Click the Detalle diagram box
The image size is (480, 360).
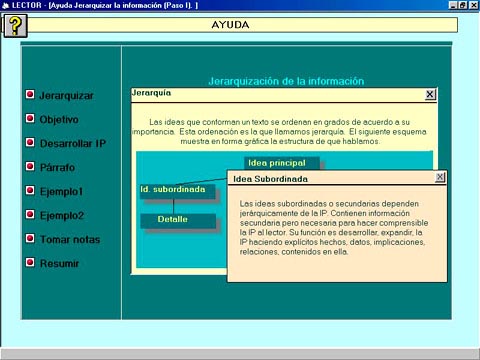tap(178, 220)
